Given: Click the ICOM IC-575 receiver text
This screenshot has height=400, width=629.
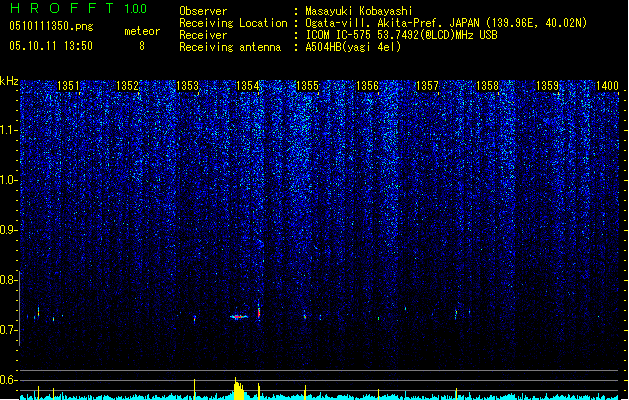Looking at the screenshot, I should pos(402,35).
